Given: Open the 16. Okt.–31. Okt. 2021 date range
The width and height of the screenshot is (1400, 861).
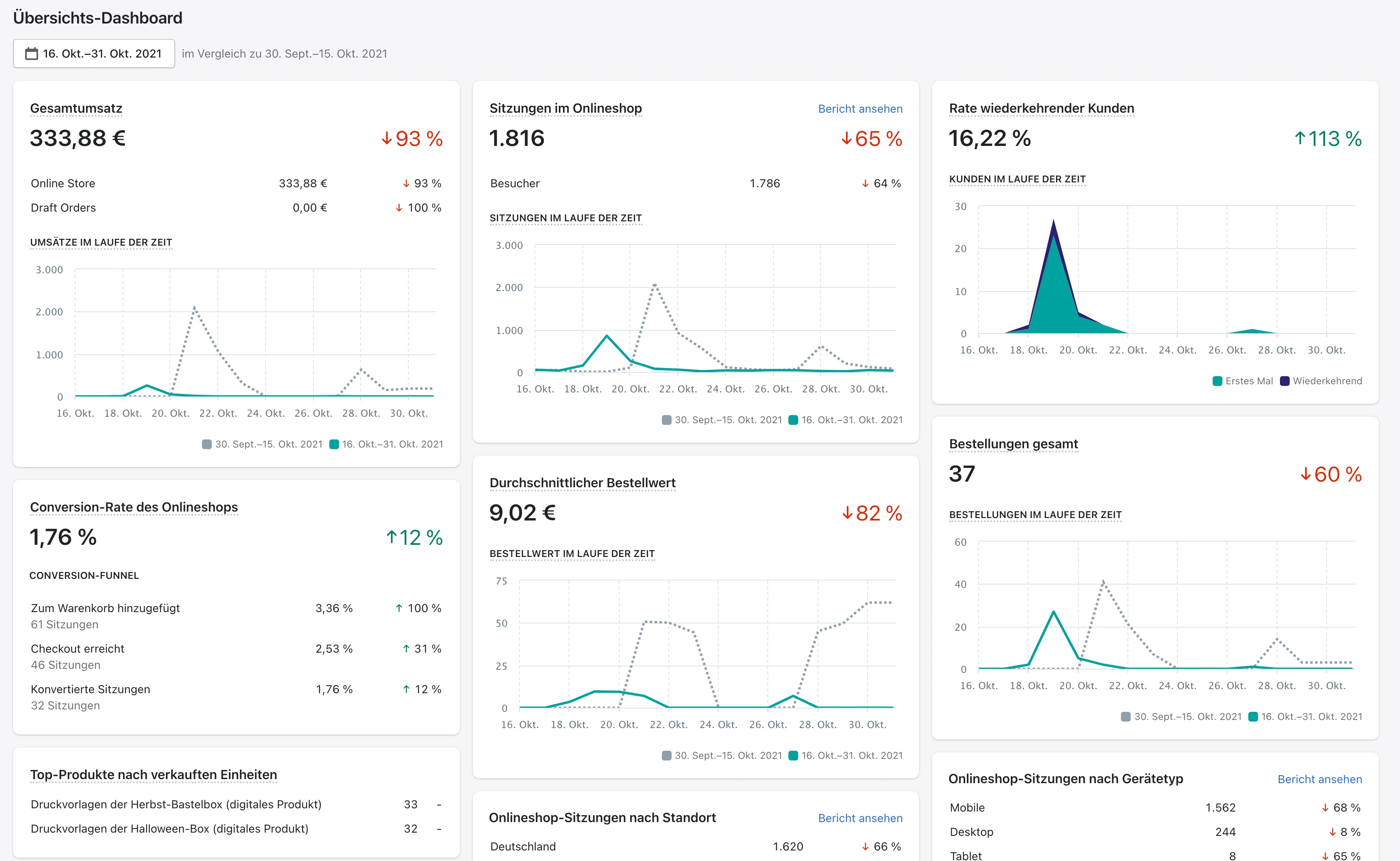Looking at the screenshot, I should [x=102, y=54].
